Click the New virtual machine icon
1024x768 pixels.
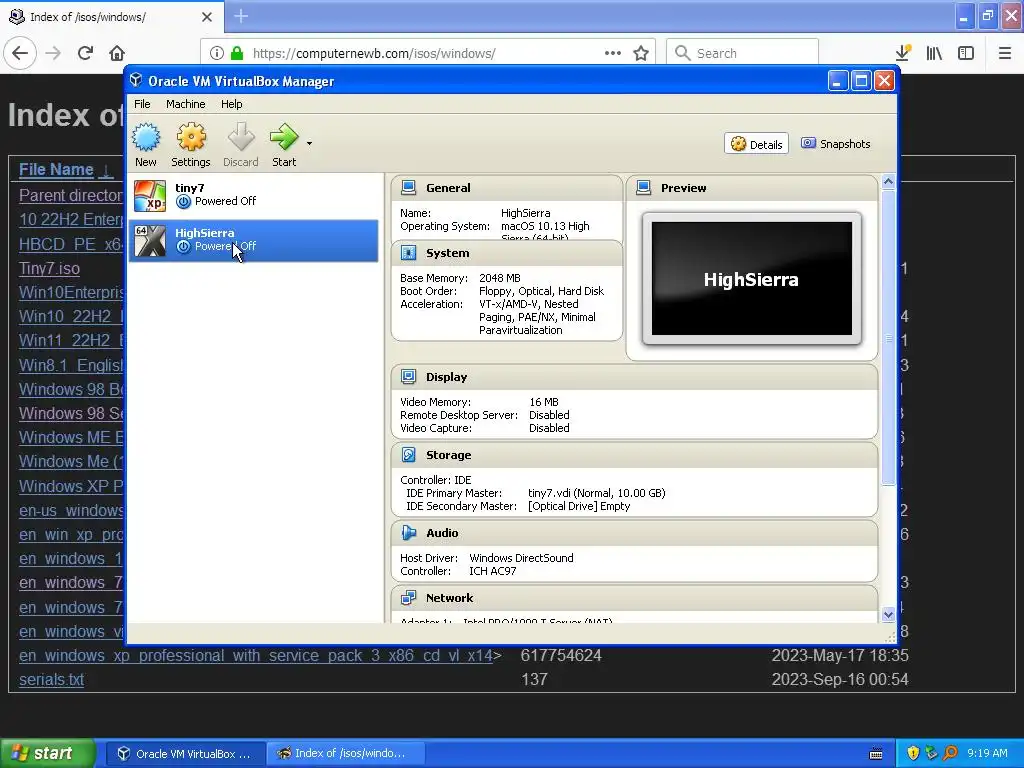146,138
